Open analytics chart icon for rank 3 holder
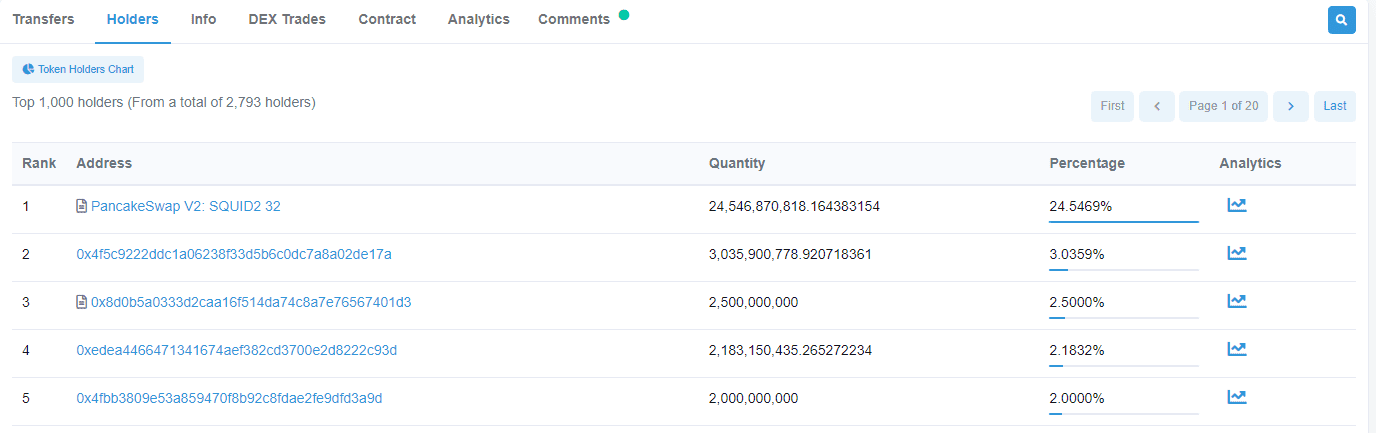Screen dimensions: 1376x433 click(x=1237, y=301)
